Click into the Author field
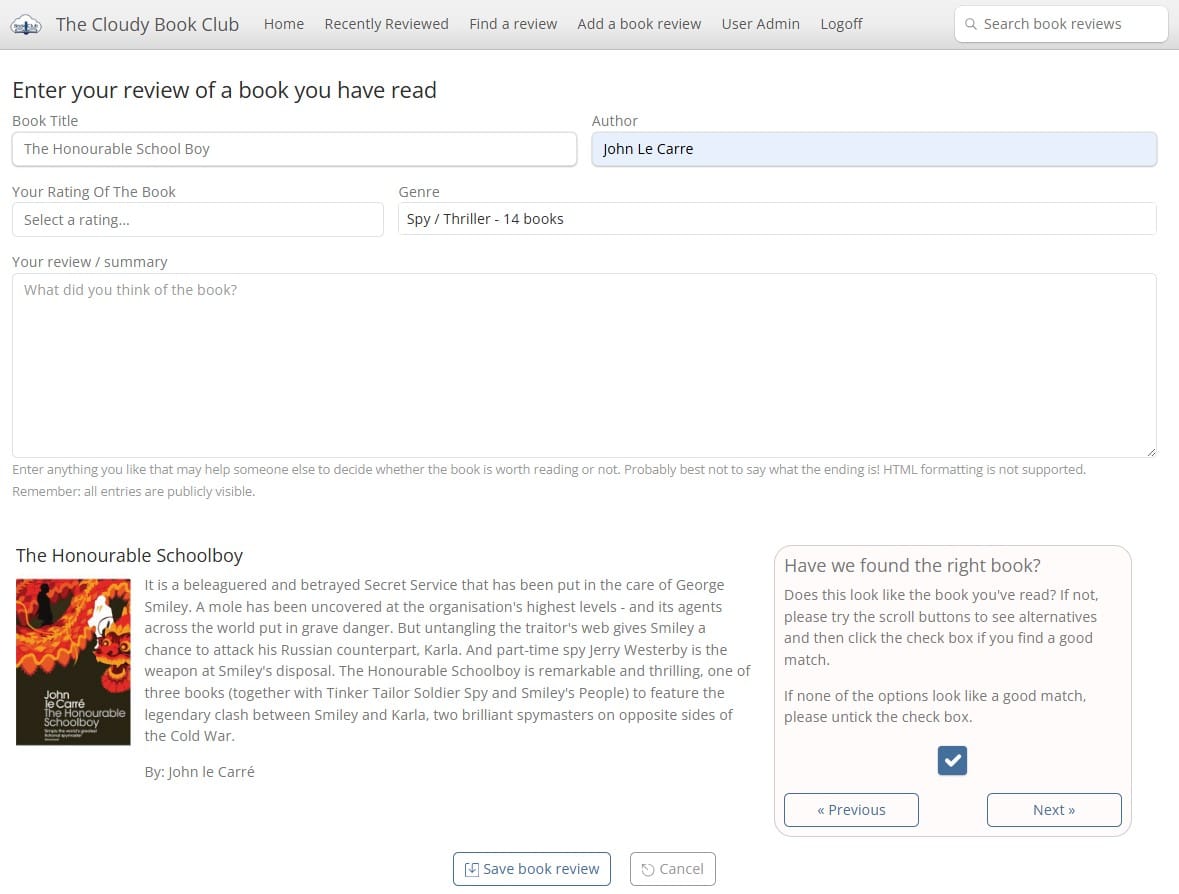Viewport: 1179px width, 894px height. point(874,149)
